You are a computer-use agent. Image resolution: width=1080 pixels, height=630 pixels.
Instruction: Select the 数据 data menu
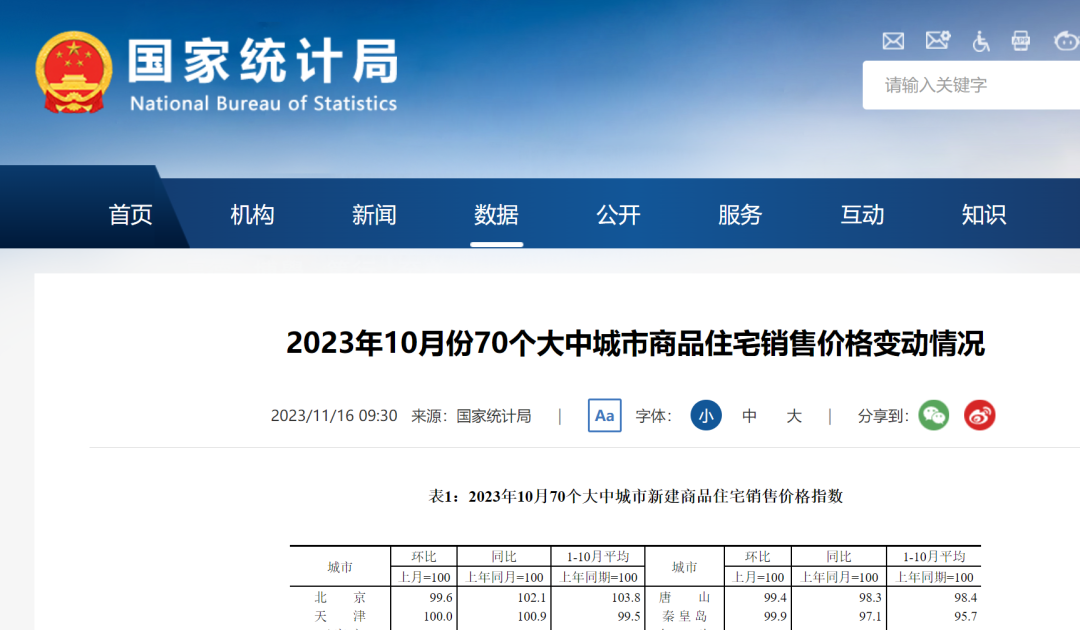pos(496,214)
